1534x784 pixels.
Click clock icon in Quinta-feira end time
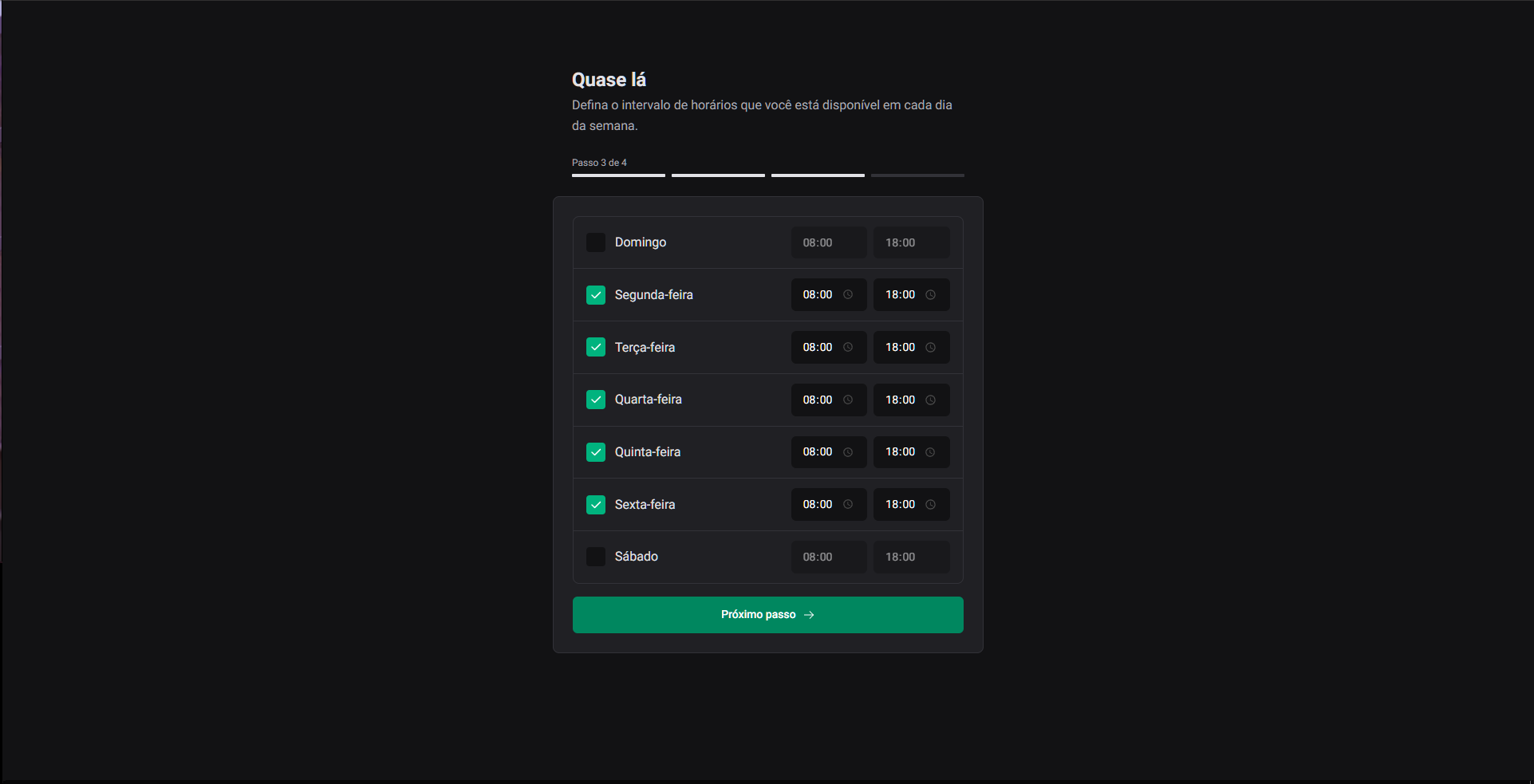[x=930, y=452]
